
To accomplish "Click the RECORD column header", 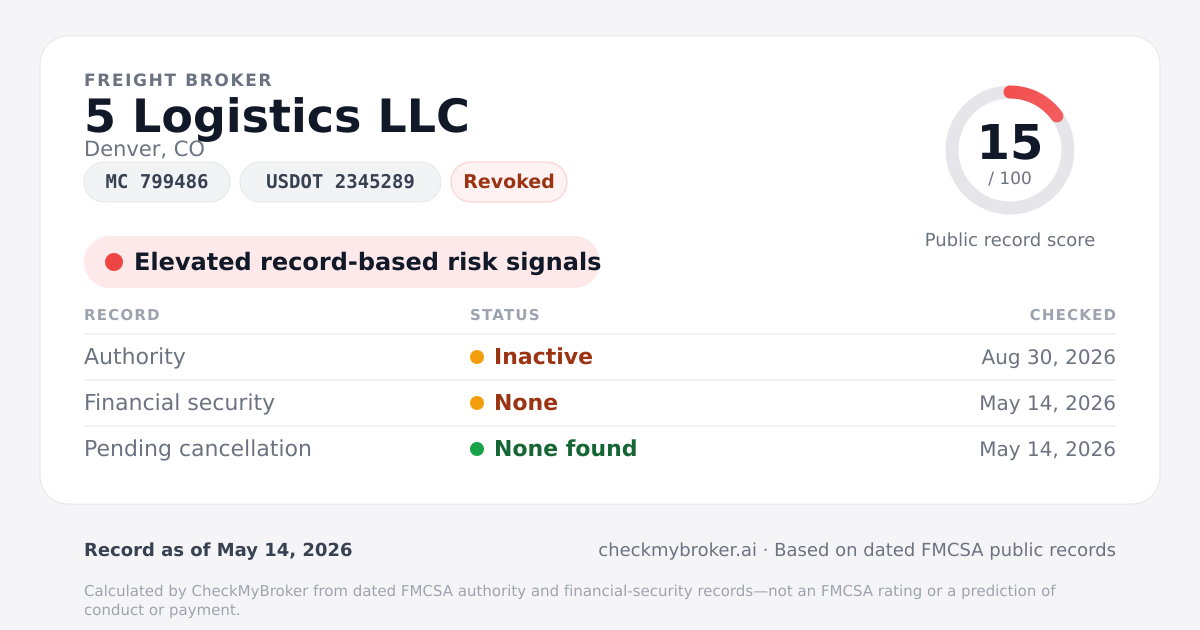I will [x=122, y=315].
